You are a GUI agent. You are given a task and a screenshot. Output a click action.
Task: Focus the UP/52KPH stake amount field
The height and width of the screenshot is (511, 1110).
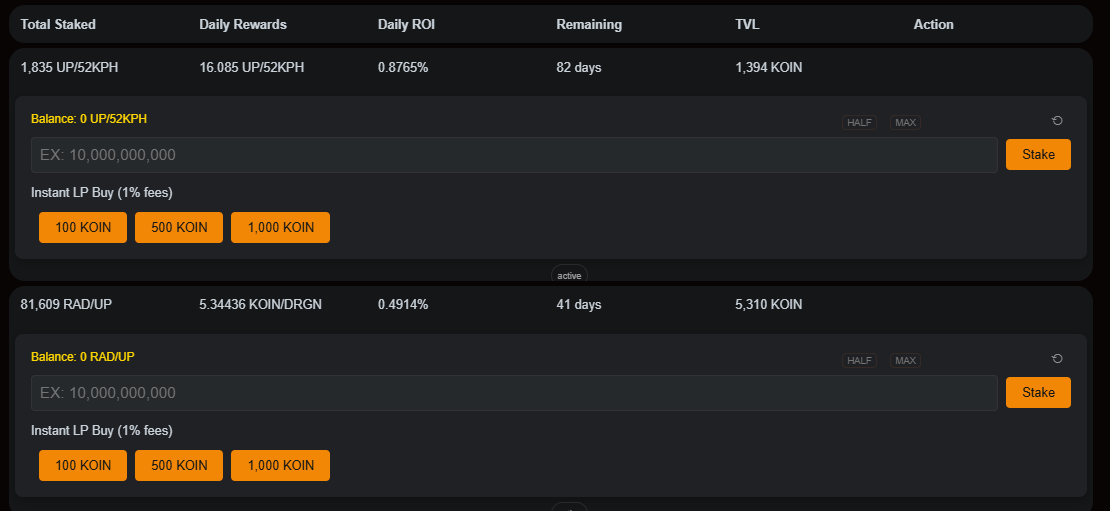pyautogui.click(x=514, y=155)
